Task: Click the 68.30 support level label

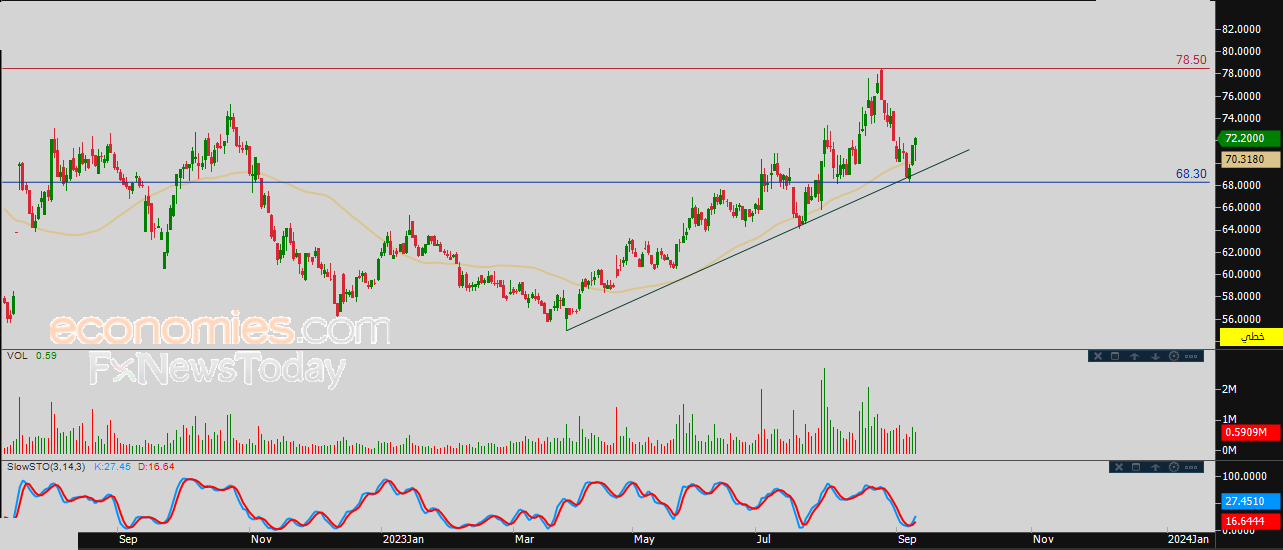Action: point(1191,174)
